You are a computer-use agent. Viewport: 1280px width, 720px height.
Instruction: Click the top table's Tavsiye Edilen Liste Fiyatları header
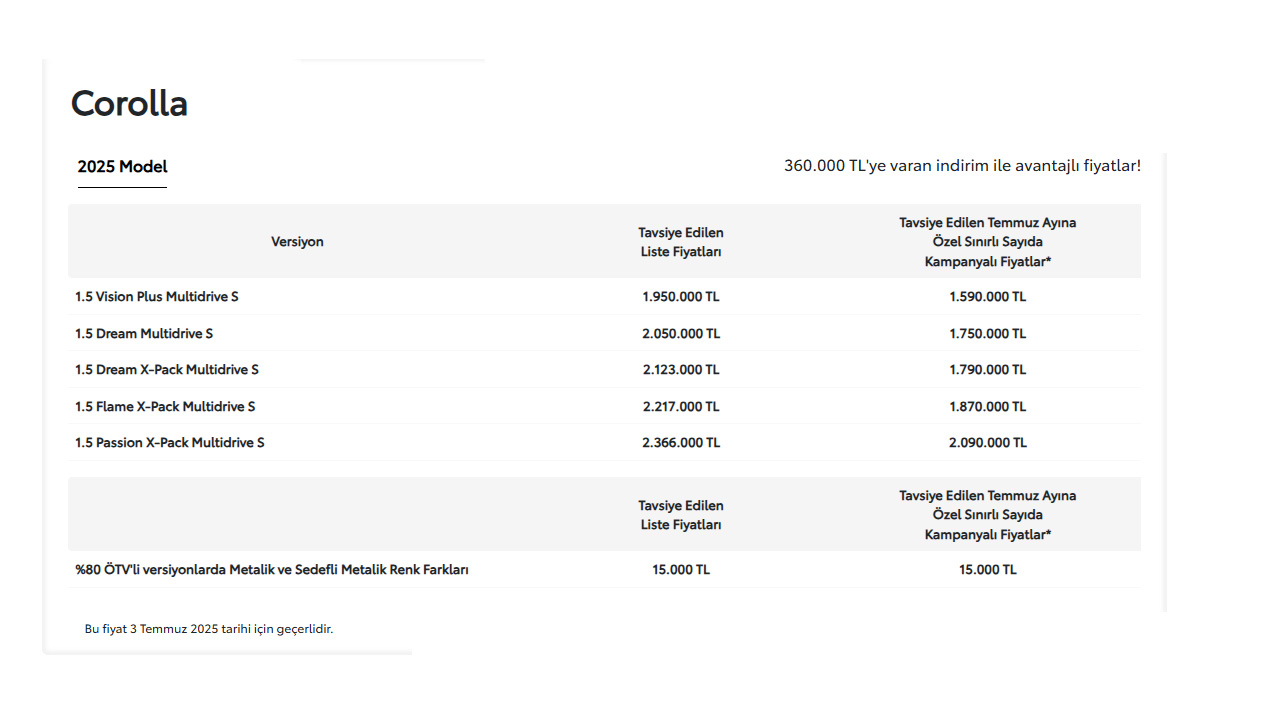(x=681, y=242)
